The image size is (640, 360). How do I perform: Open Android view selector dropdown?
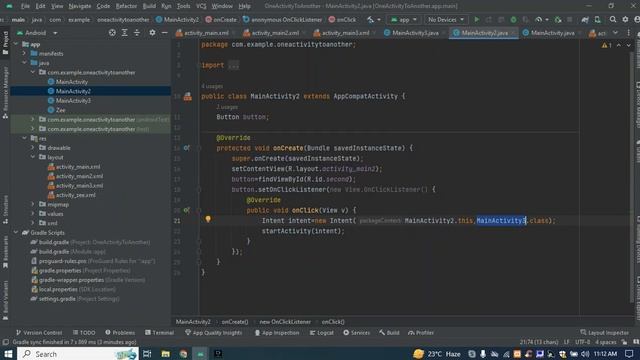click(x=37, y=33)
